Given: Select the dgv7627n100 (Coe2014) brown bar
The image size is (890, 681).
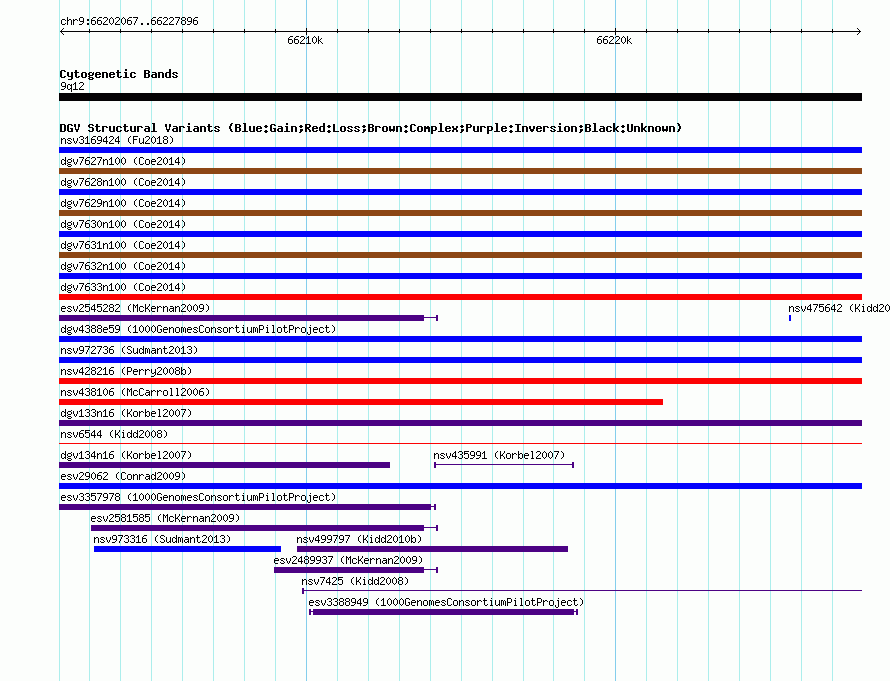Looking at the screenshot, I should 460,171.
